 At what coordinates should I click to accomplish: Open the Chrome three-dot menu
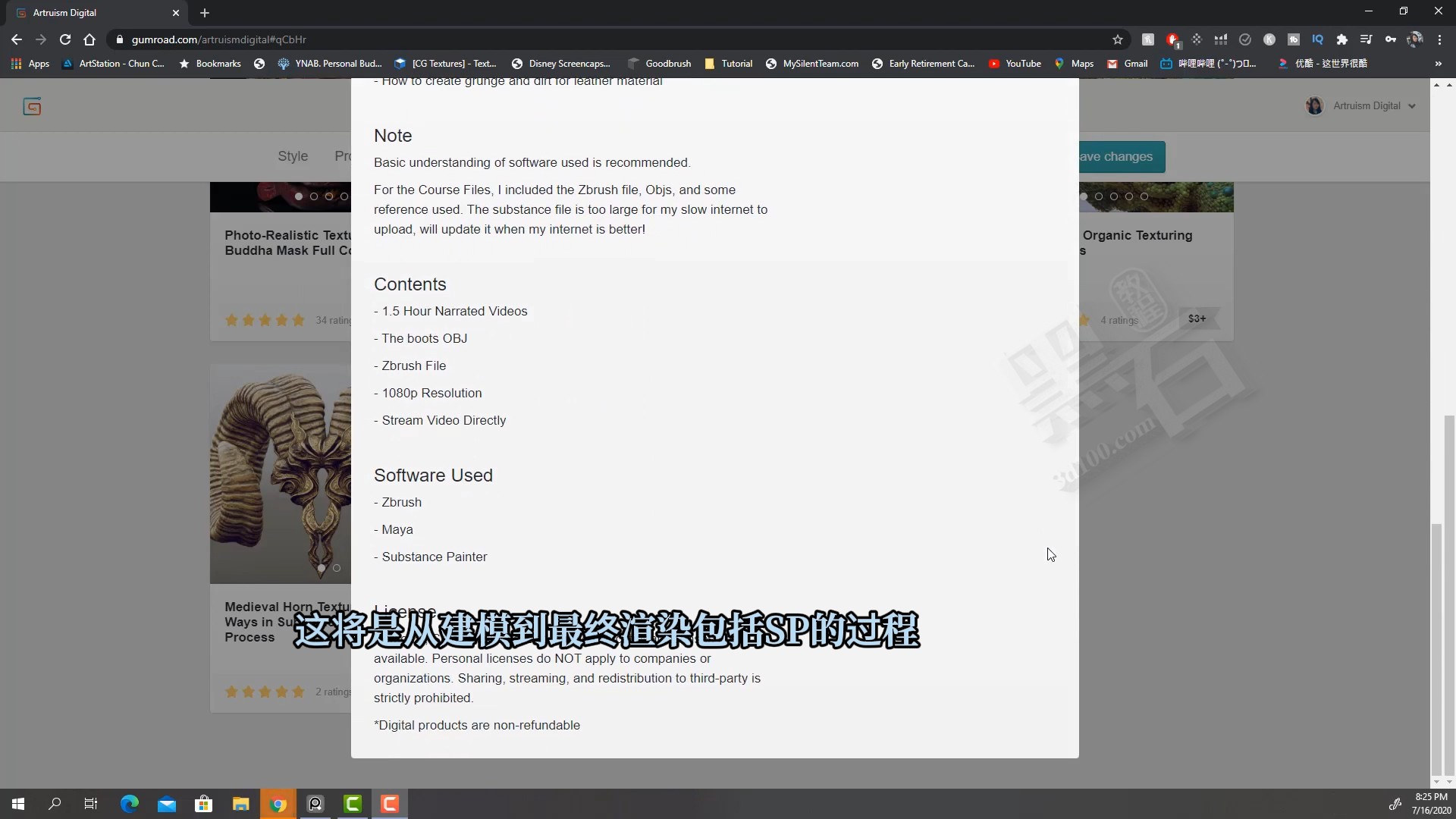coord(1439,39)
